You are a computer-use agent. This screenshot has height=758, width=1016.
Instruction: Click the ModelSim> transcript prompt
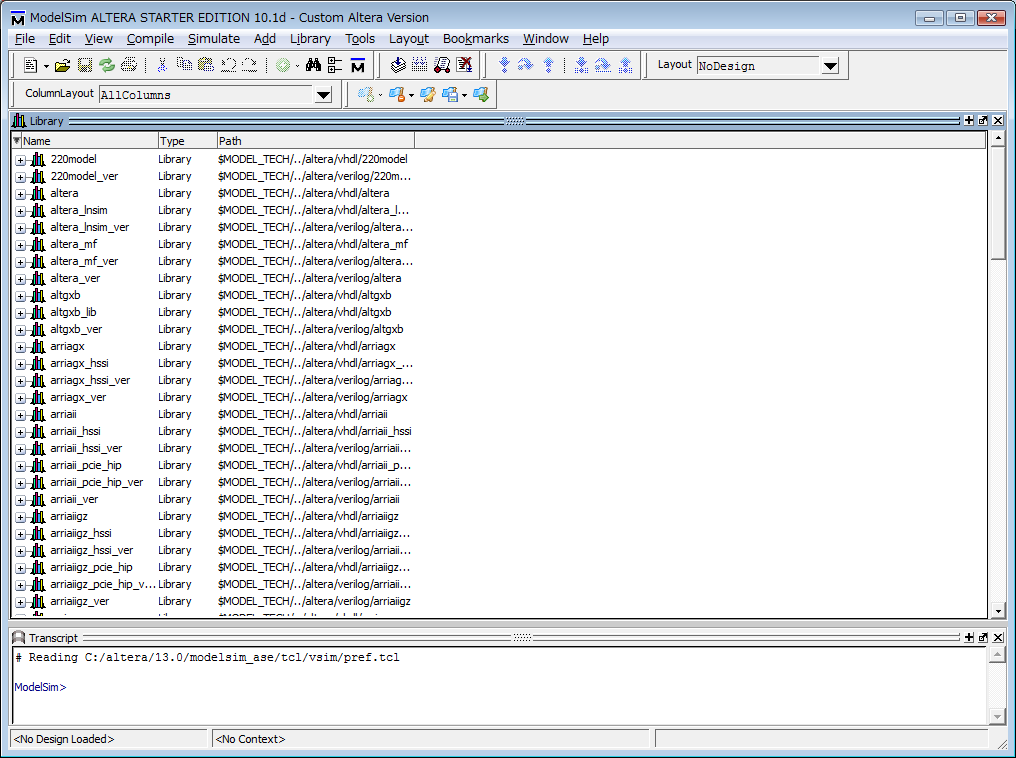pos(40,687)
